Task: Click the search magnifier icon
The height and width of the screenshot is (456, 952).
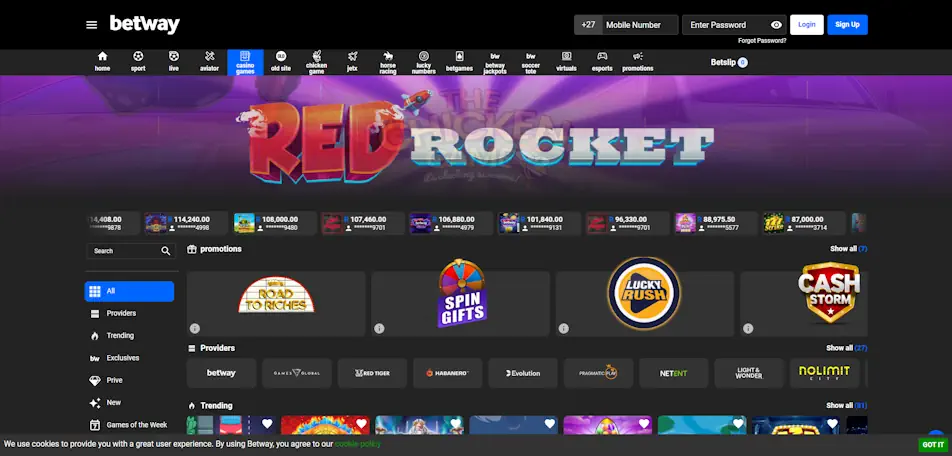Action: click(x=166, y=251)
